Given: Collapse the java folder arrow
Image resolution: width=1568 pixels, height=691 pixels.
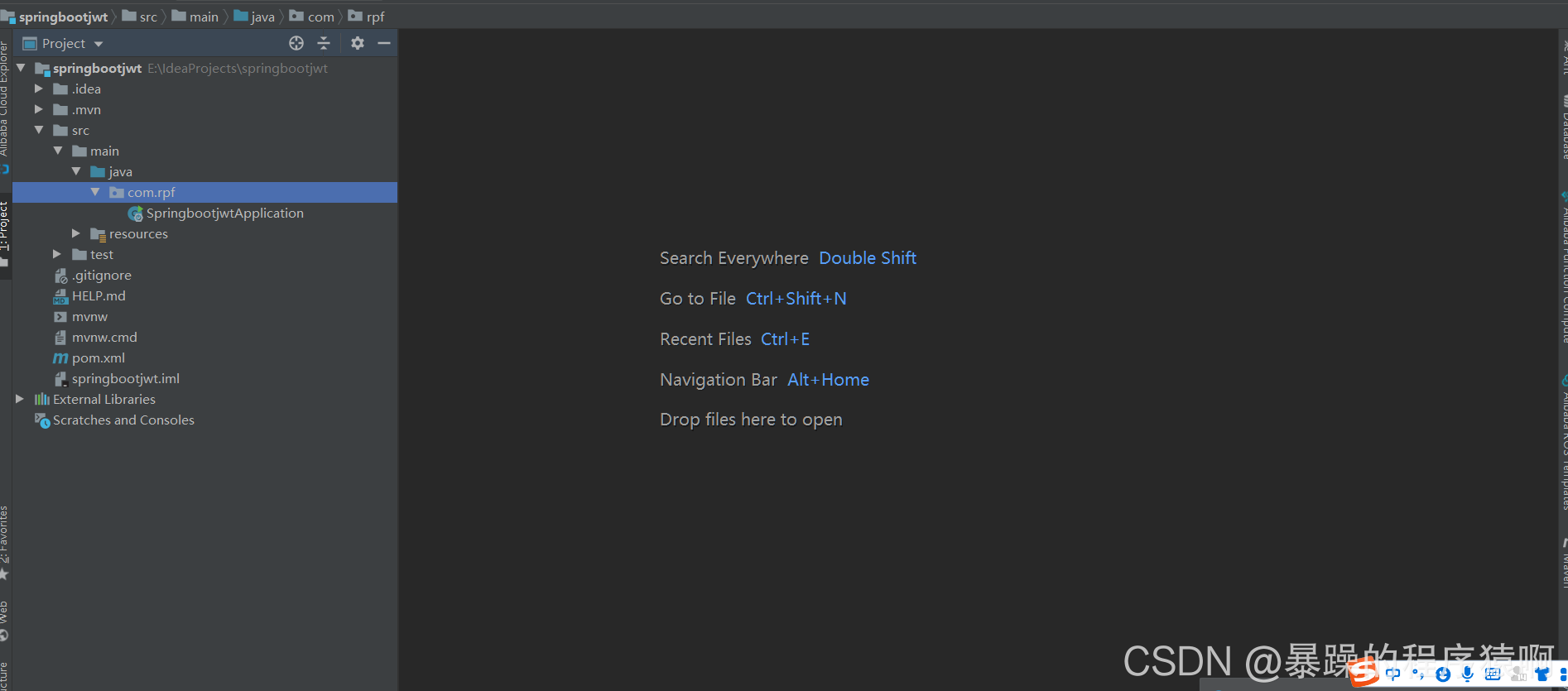Looking at the screenshot, I should [76, 171].
